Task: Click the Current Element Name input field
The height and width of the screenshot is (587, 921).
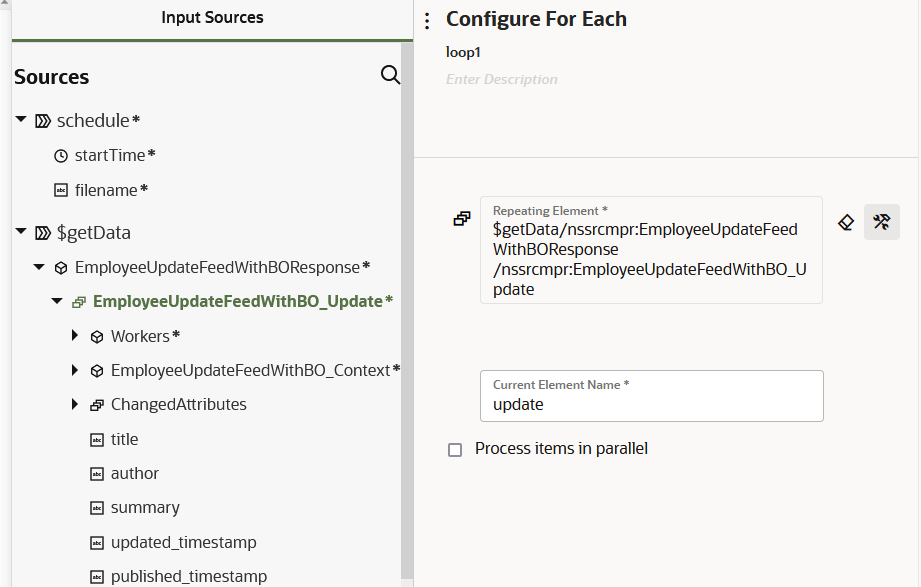Action: pos(651,405)
